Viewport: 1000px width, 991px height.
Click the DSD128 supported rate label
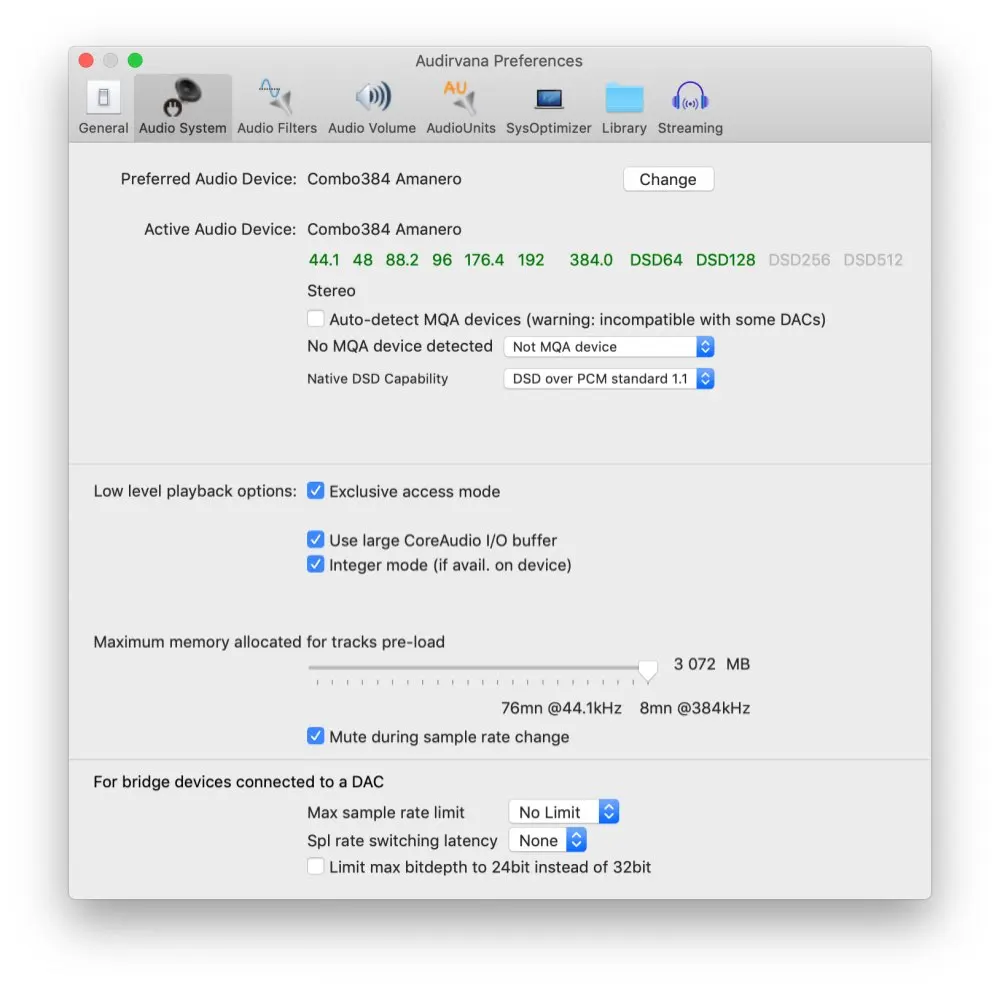725,260
